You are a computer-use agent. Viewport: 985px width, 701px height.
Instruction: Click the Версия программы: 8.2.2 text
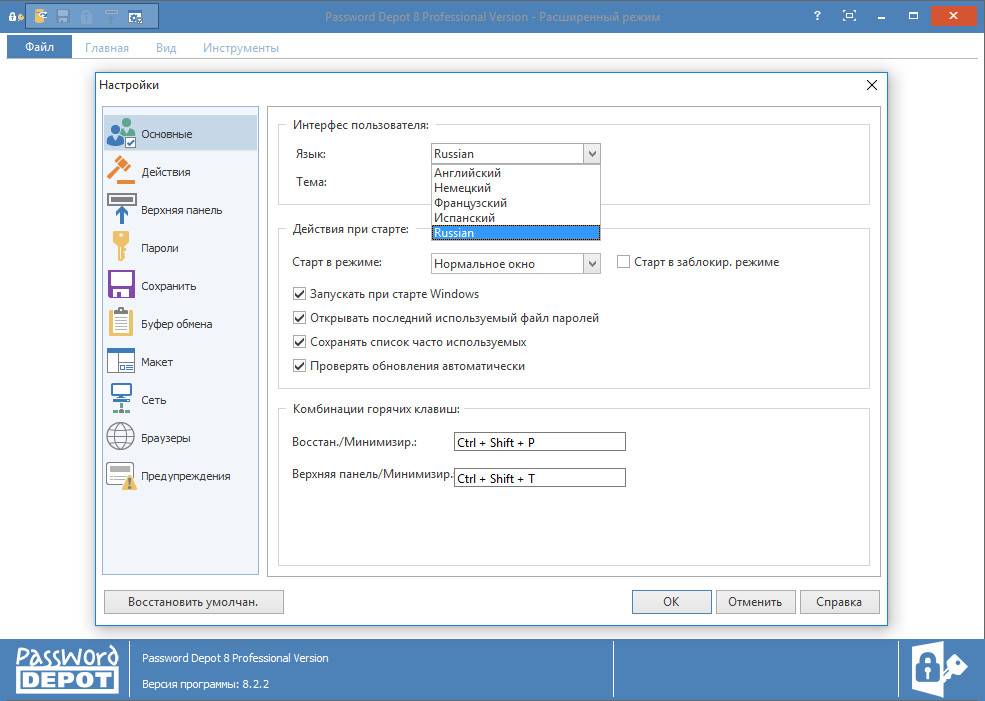205,684
